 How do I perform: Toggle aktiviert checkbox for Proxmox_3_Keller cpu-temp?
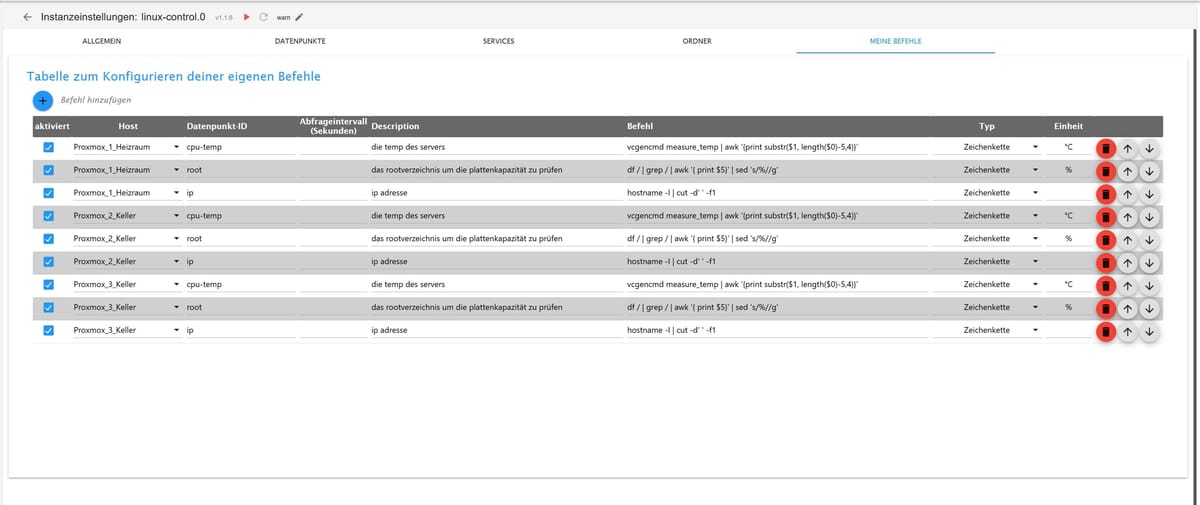coord(48,285)
